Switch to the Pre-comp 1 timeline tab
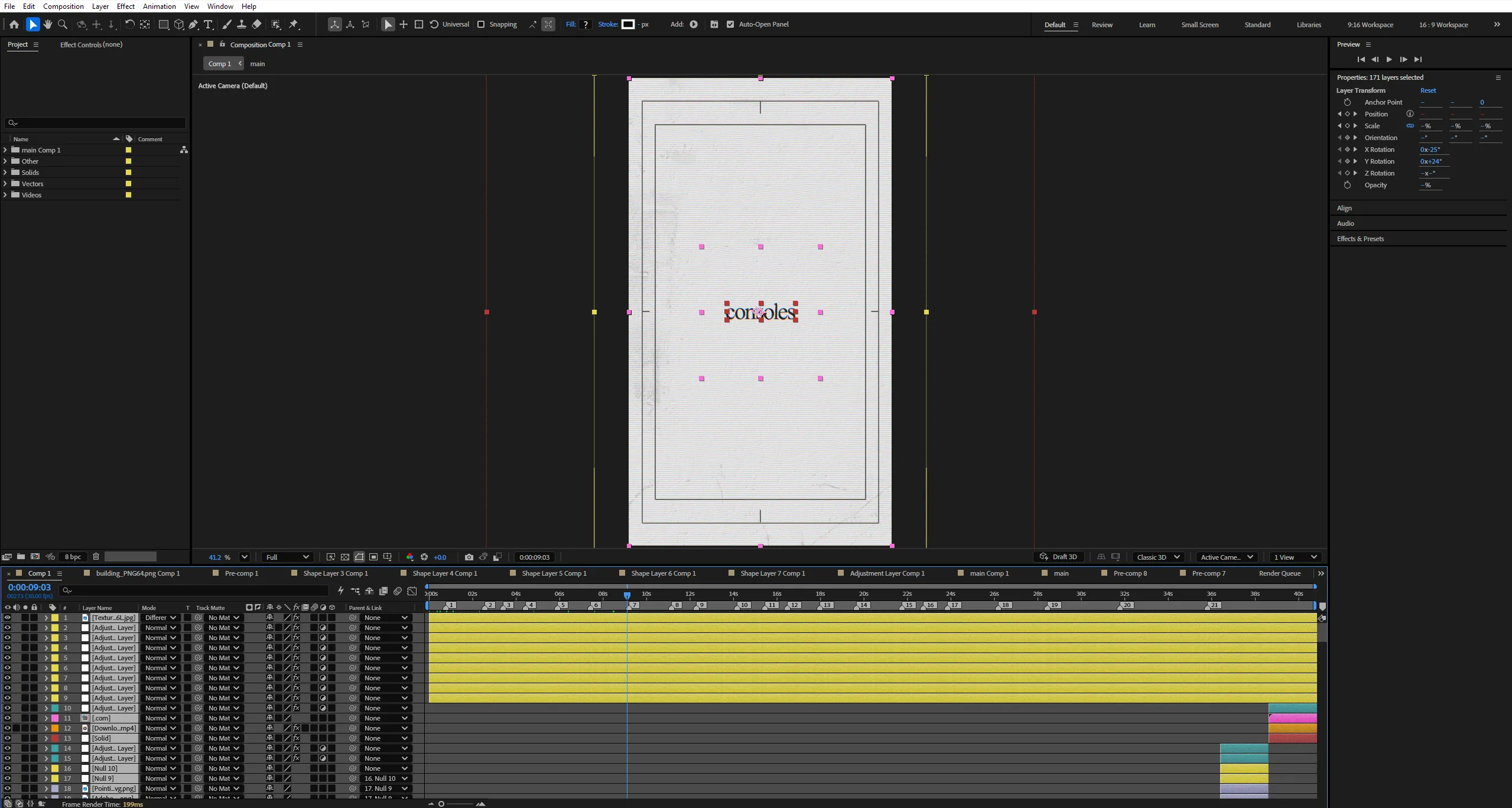Image resolution: width=1512 pixels, height=808 pixels. point(241,573)
